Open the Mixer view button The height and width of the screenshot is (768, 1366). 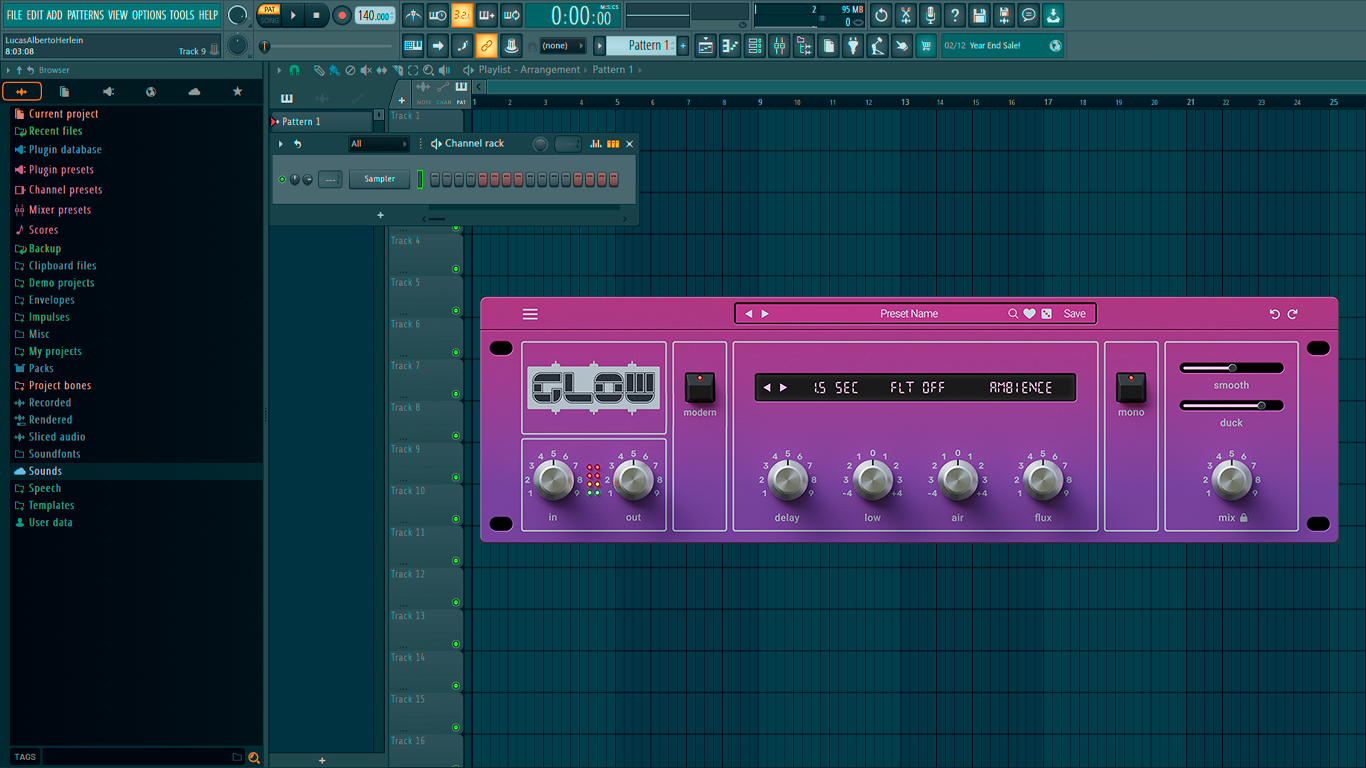coord(779,45)
